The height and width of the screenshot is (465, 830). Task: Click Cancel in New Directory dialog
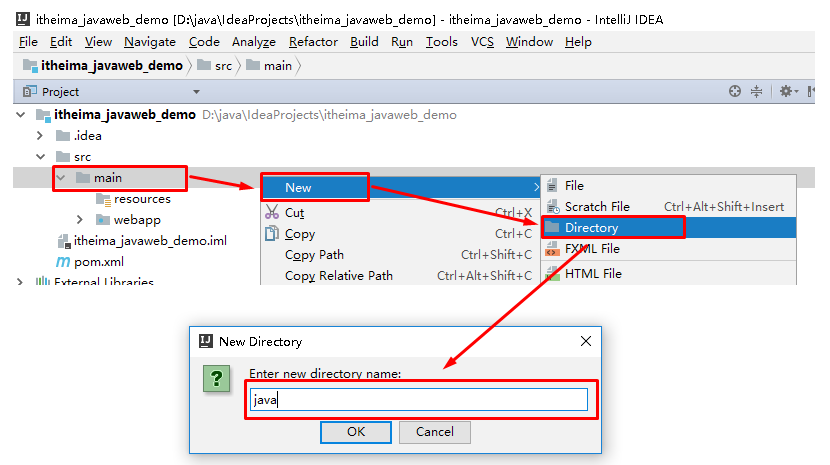pyautogui.click(x=435, y=432)
